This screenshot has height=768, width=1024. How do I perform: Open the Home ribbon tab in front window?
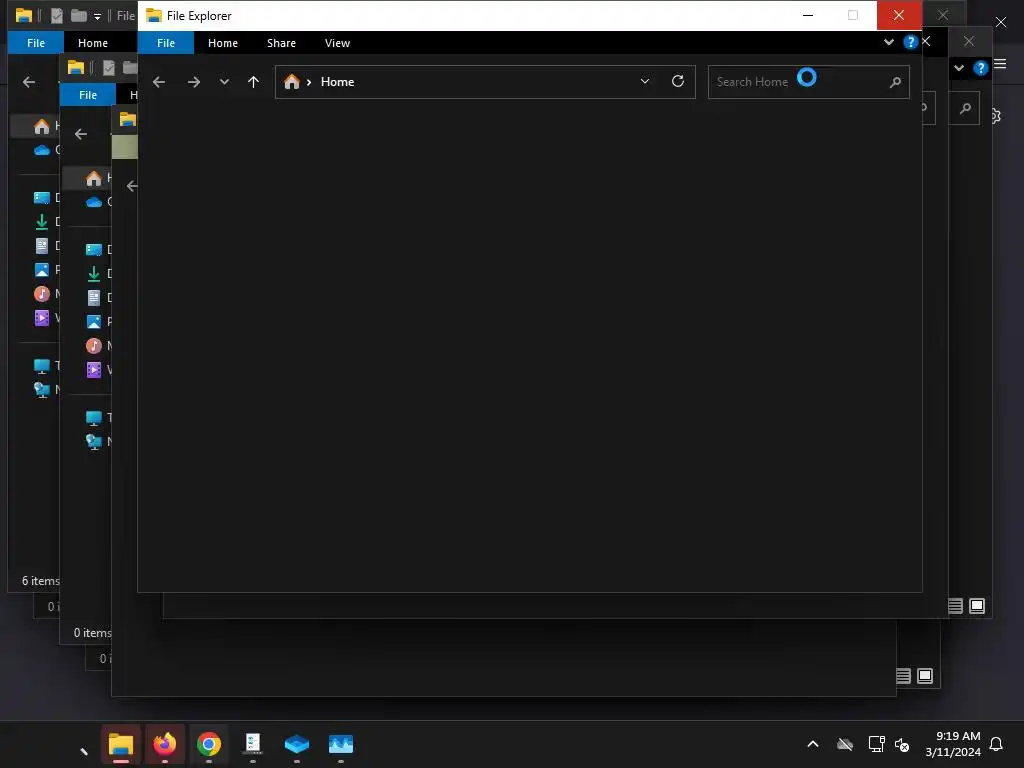(x=223, y=43)
